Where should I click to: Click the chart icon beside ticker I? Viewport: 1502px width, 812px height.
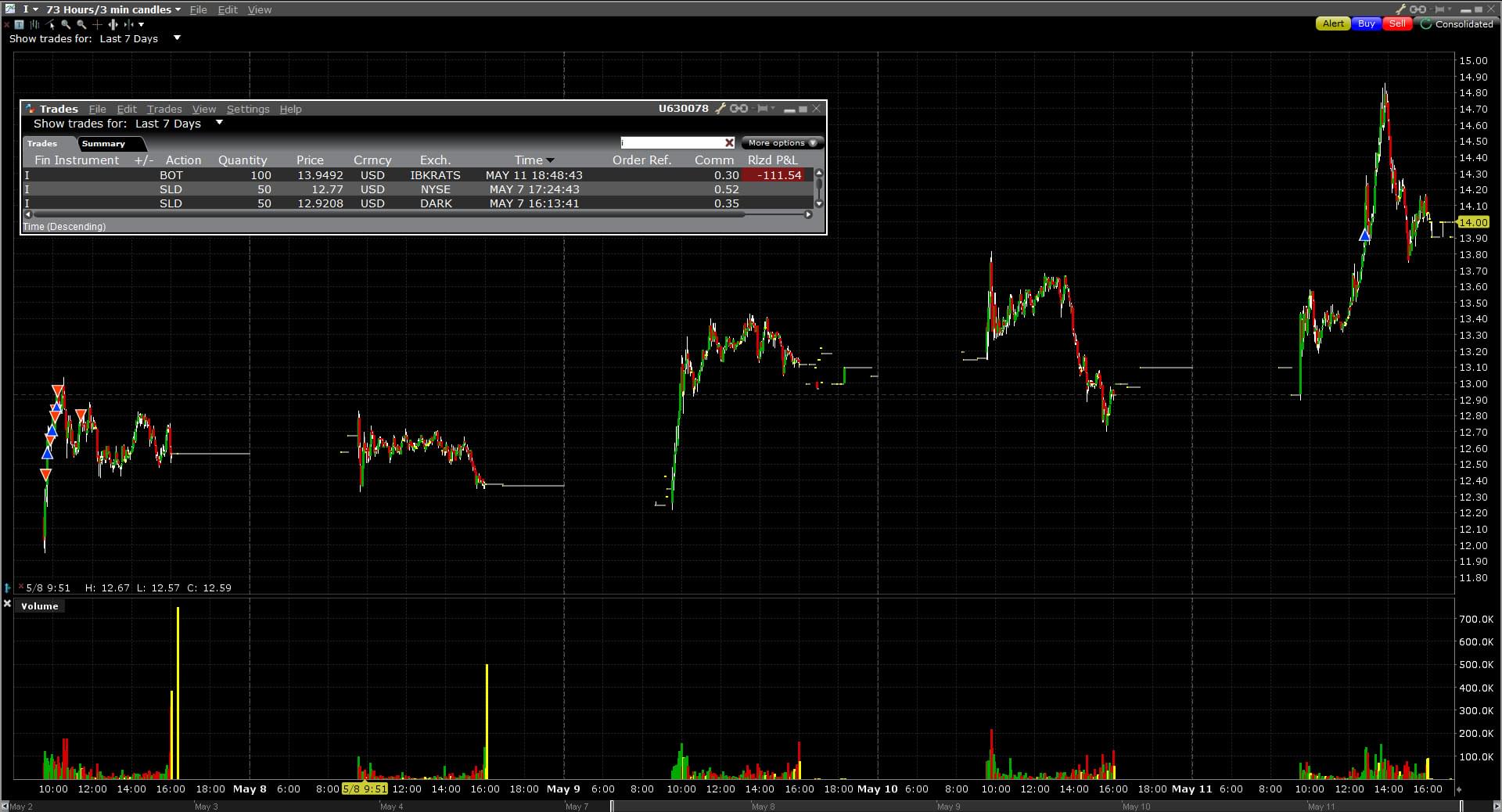pyautogui.click(x=9, y=9)
